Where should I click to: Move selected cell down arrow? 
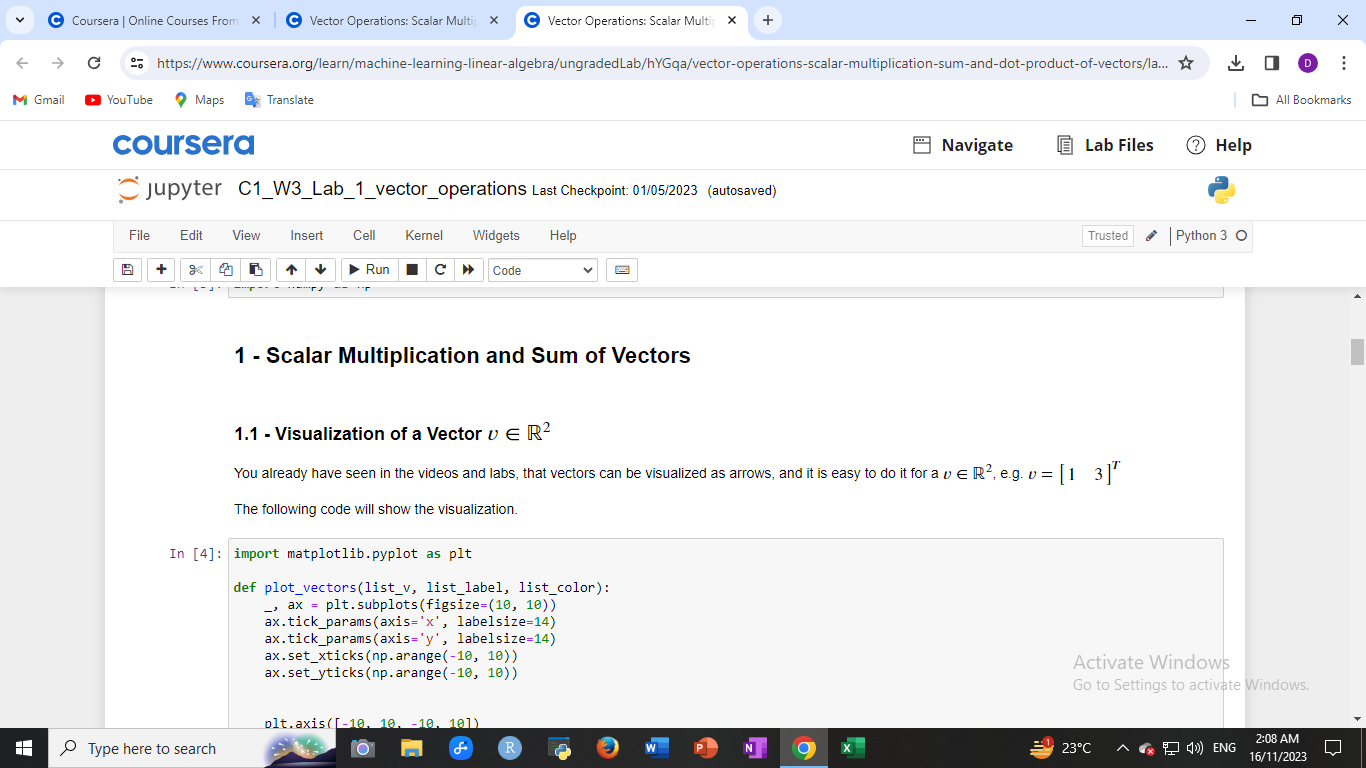pyautogui.click(x=320, y=270)
